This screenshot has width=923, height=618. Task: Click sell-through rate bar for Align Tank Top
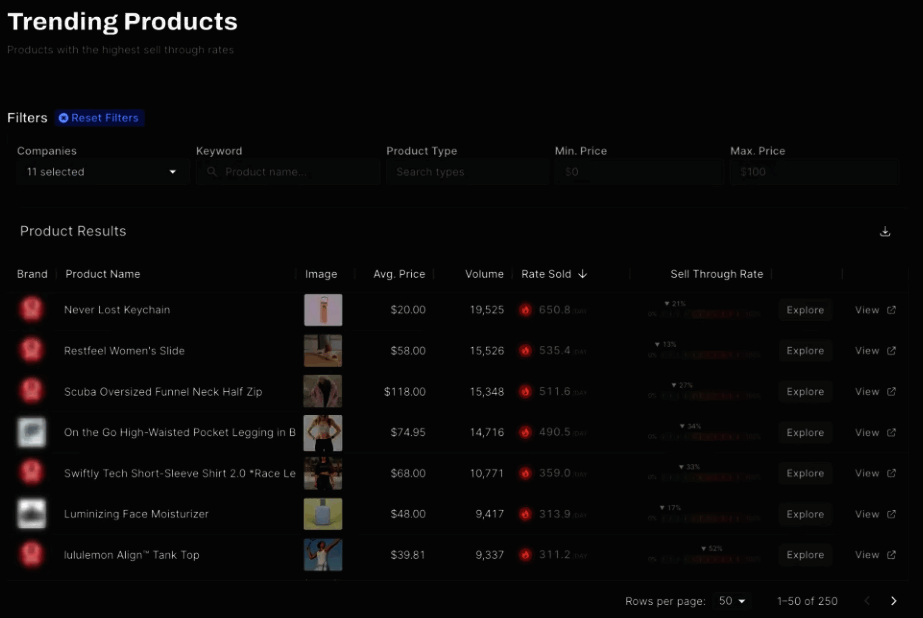click(x=711, y=557)
